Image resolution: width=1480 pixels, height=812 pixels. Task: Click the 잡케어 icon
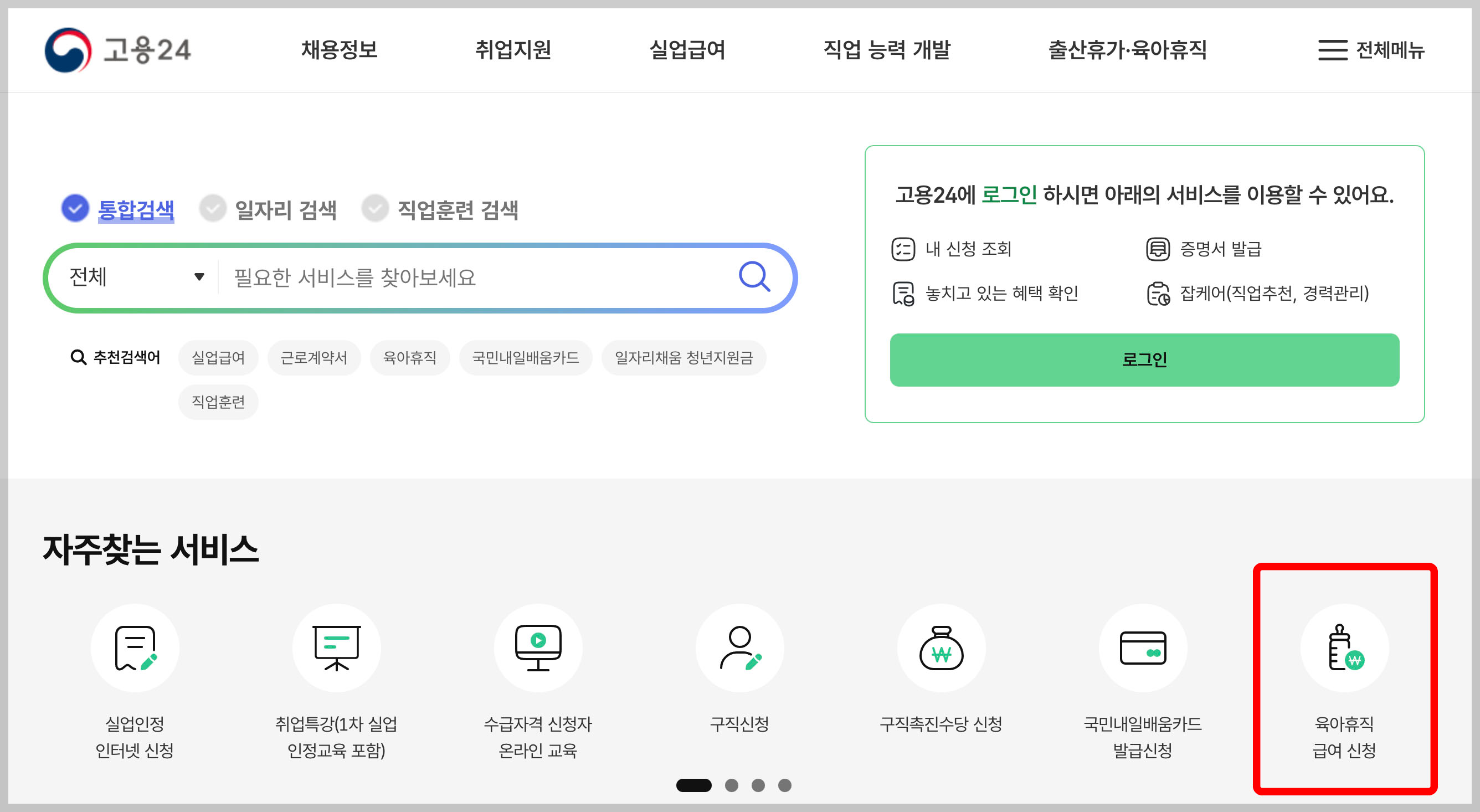pyautogui.click(x=1158, y=294)
